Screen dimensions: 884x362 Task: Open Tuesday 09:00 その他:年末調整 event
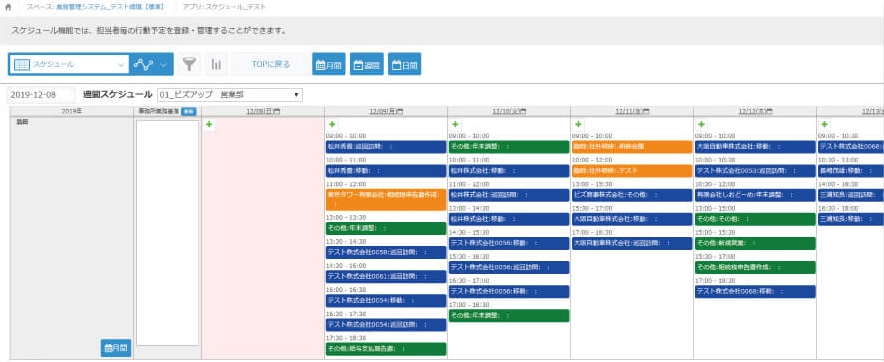coord(509,147)
